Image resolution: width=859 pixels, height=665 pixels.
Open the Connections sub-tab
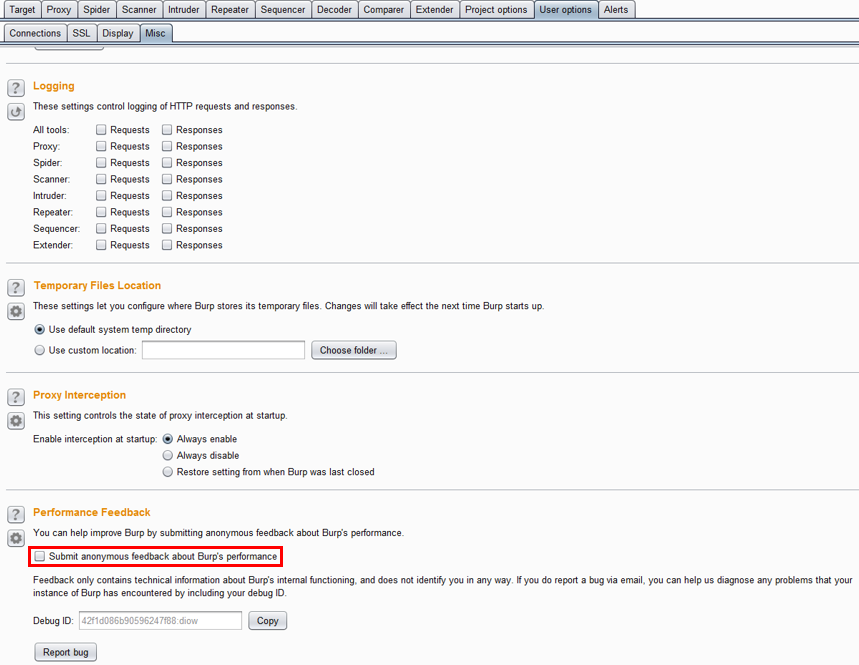coord(35,33)
